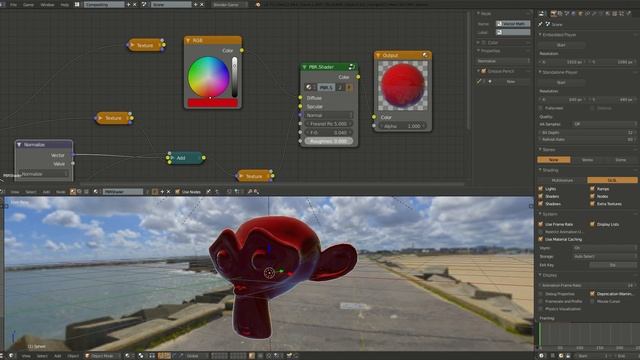Click the screen layout grid icon
640x360 pixels.
[77, 4]
